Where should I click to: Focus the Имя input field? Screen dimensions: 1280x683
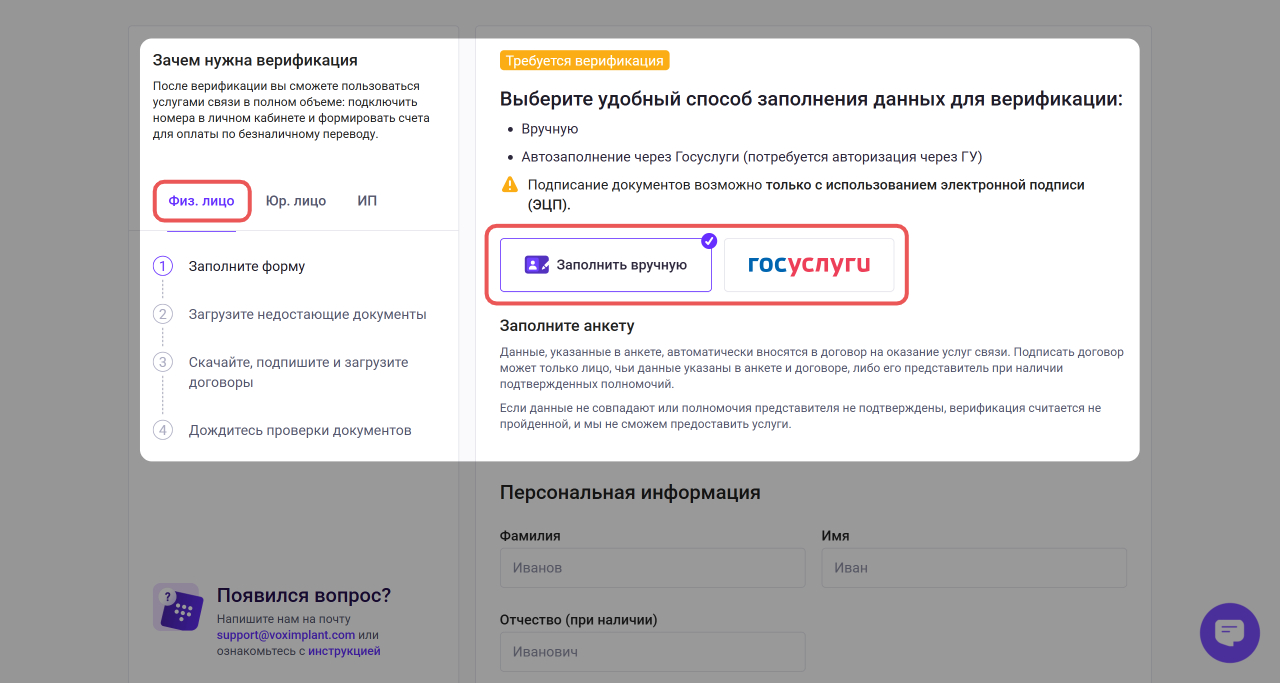[x=974, y=568]
